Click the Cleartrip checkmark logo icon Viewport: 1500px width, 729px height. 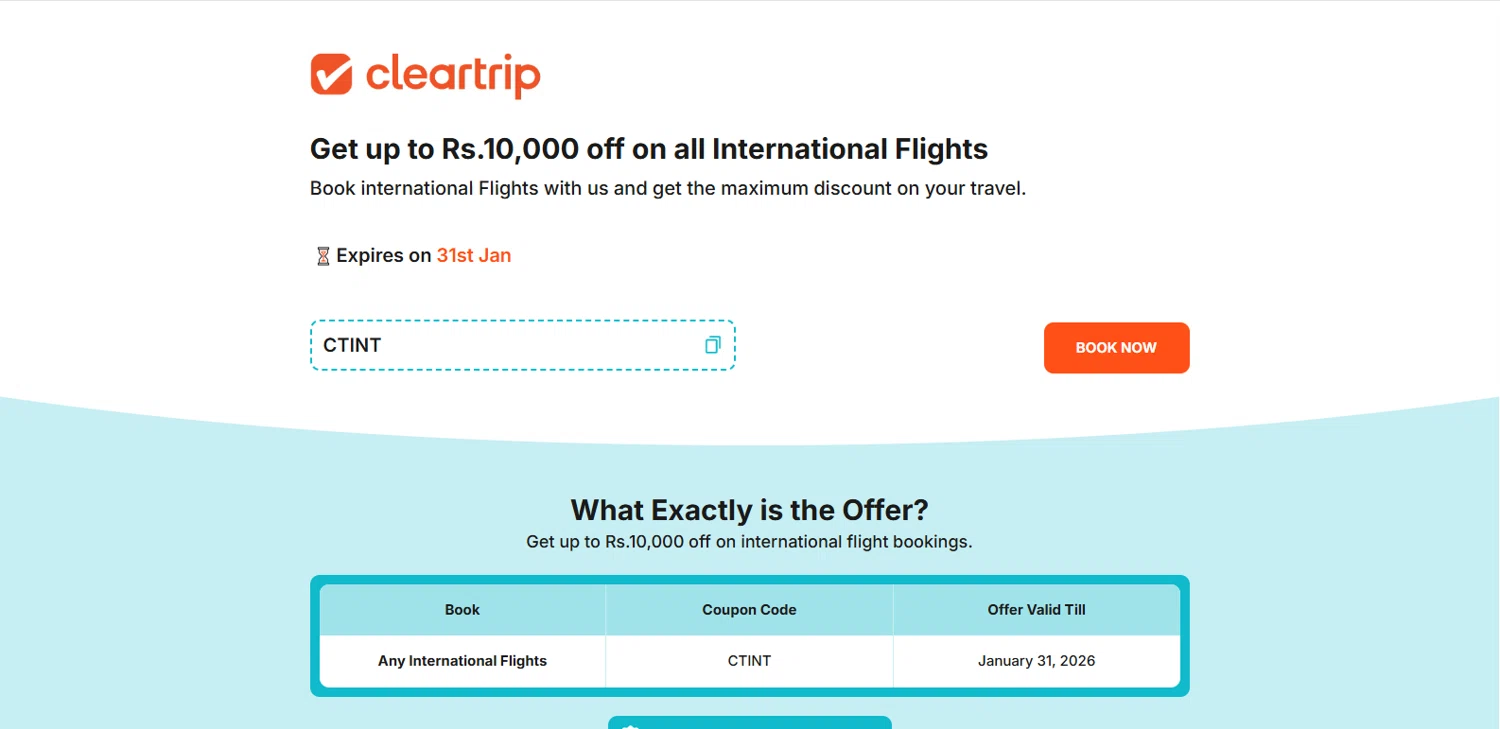331,74
